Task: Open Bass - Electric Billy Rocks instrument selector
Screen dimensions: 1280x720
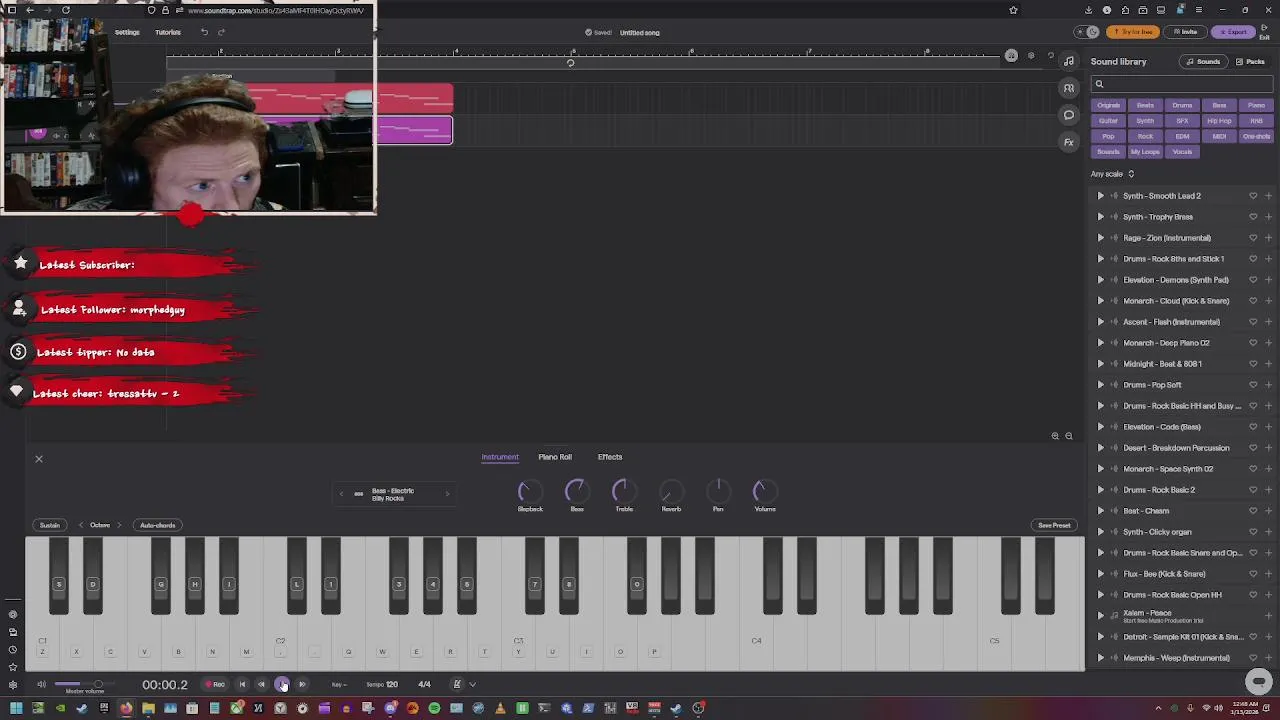Action: click(x=393, y=494)
